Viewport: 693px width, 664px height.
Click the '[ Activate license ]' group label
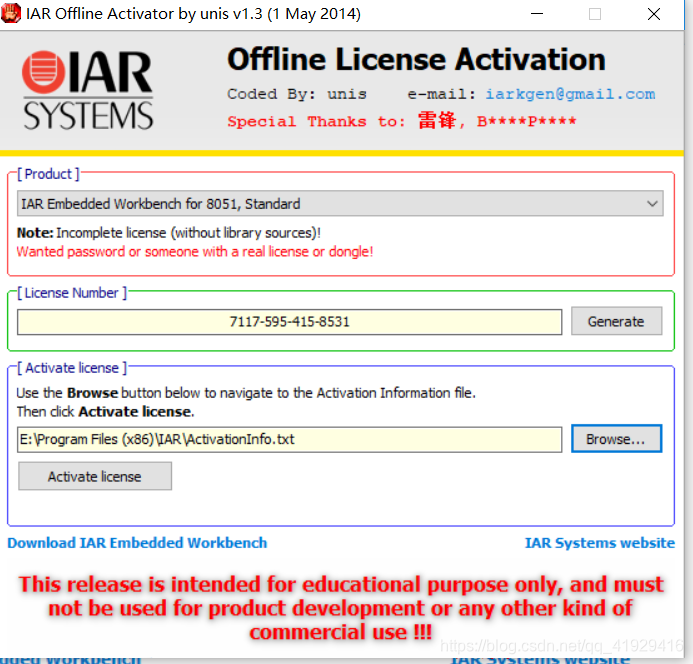point(72,368)
